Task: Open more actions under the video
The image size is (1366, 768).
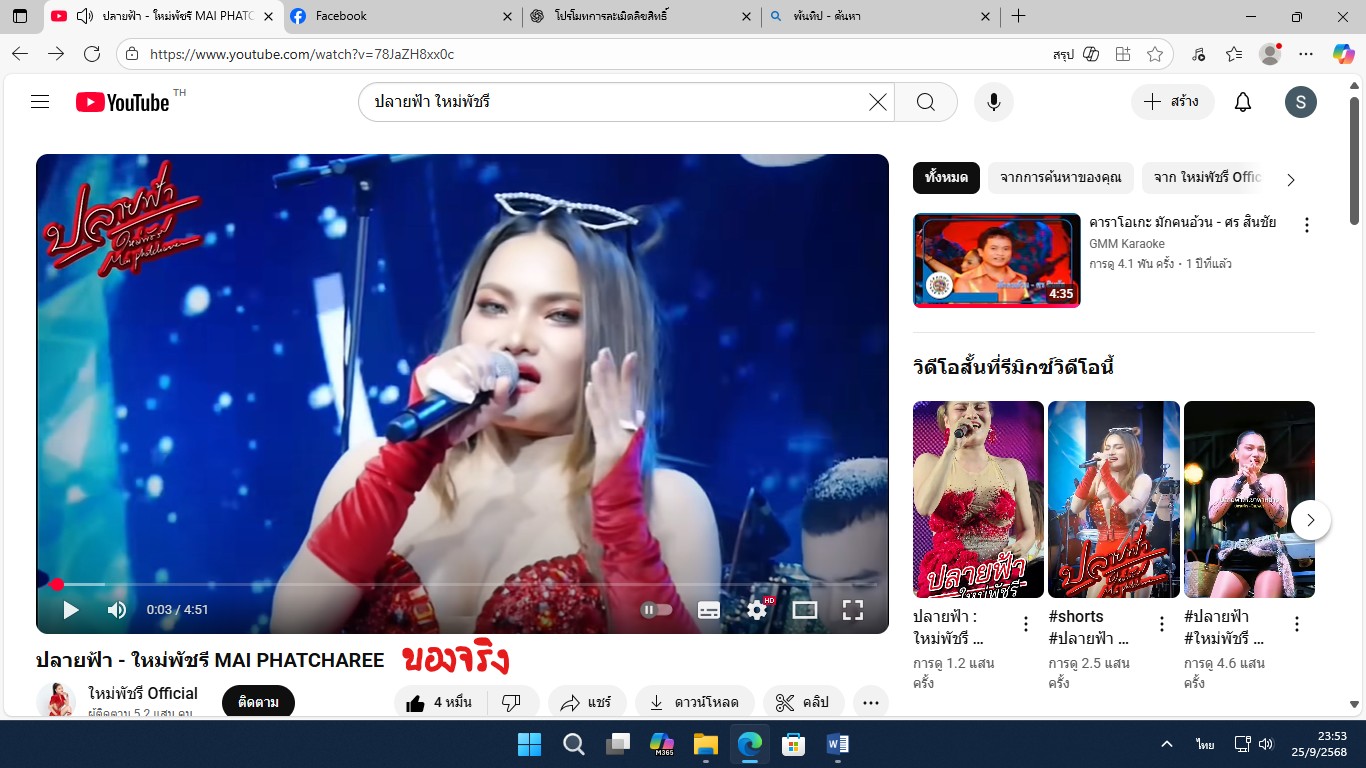Action: 871,703
